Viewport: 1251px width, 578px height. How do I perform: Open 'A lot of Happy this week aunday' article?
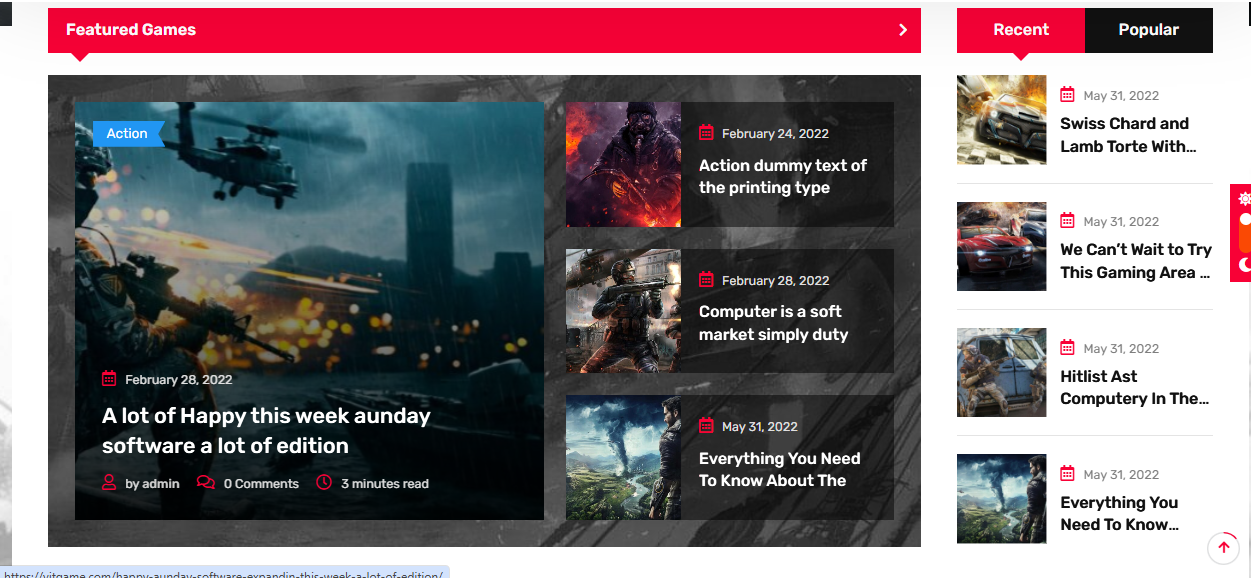[x=266, y=431]
